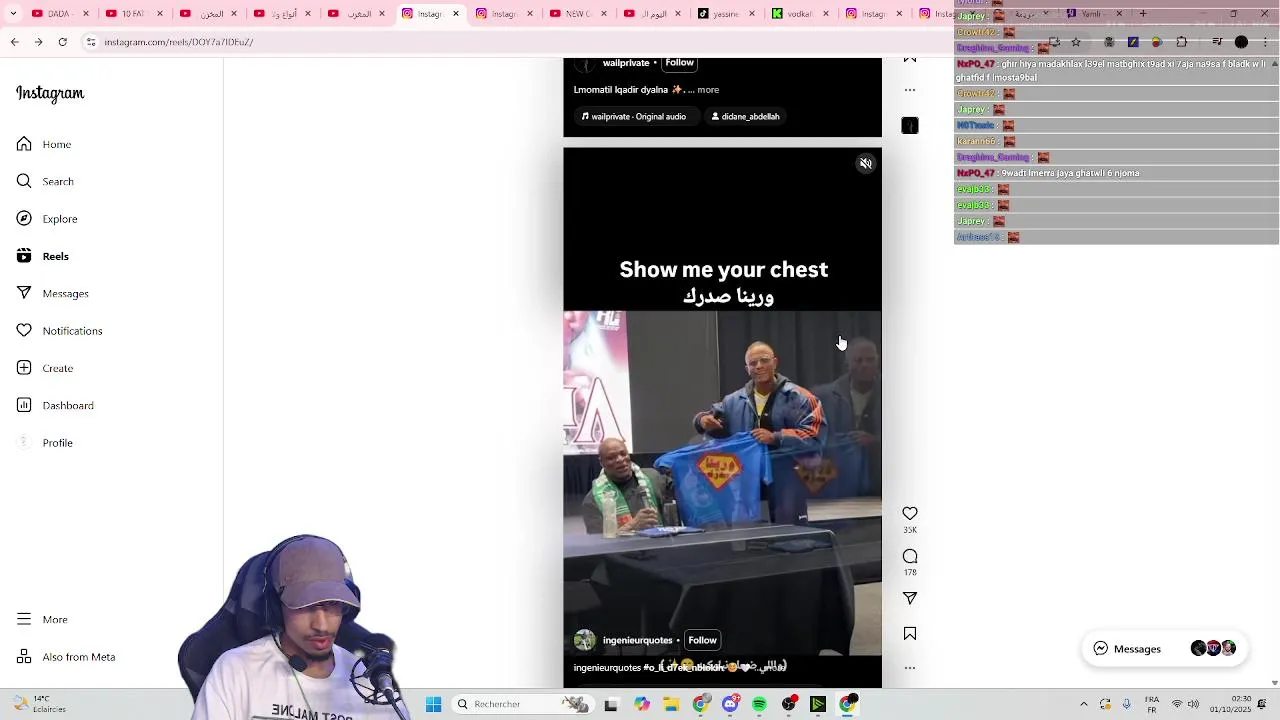The width and height of the screenshot is (1280, 720).
Task: Switch to the 10 FAT YouTube tab
Action: pyautogui.click(x=134, y=14)
